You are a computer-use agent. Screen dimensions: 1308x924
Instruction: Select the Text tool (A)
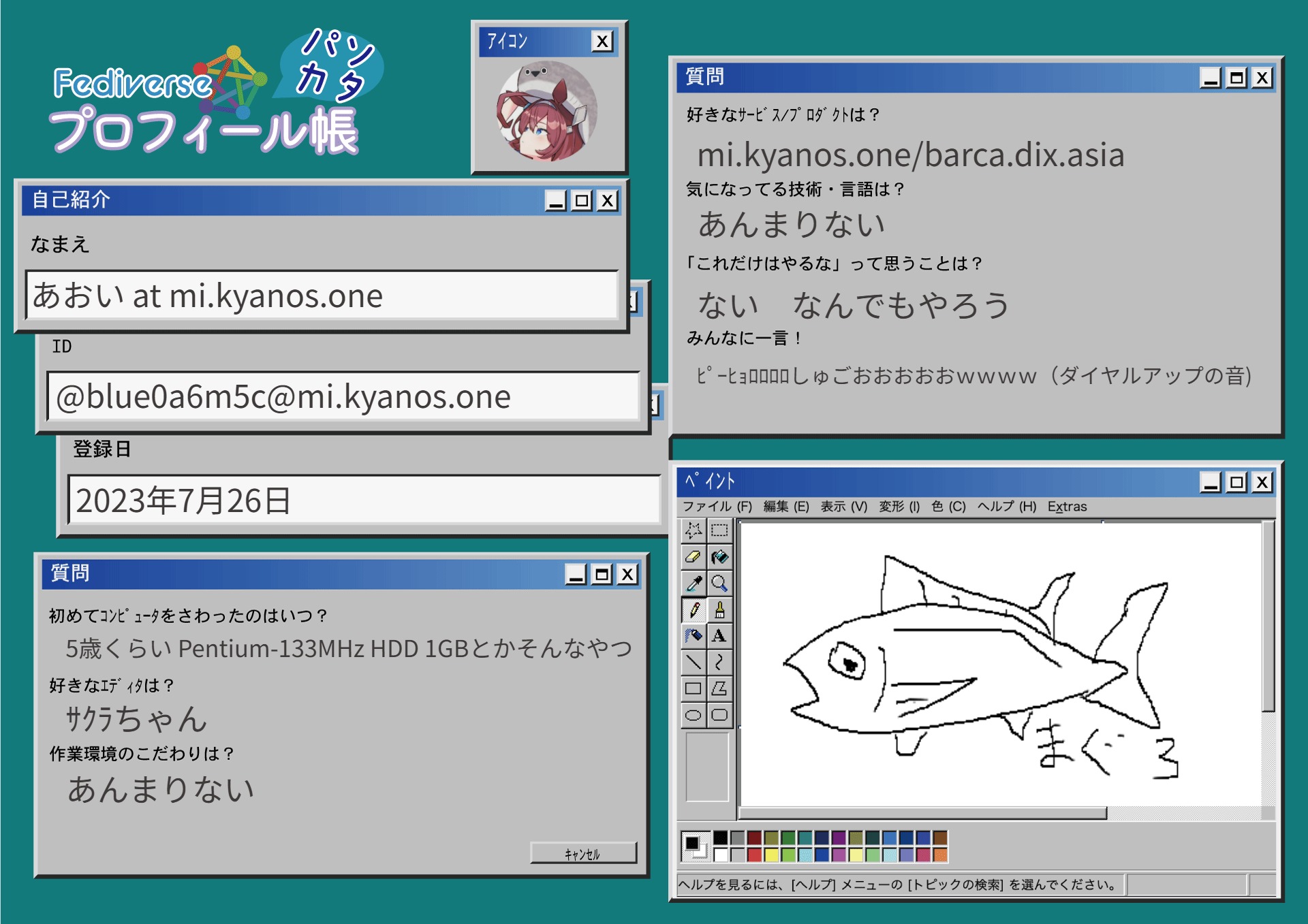(x=719, y=636)
